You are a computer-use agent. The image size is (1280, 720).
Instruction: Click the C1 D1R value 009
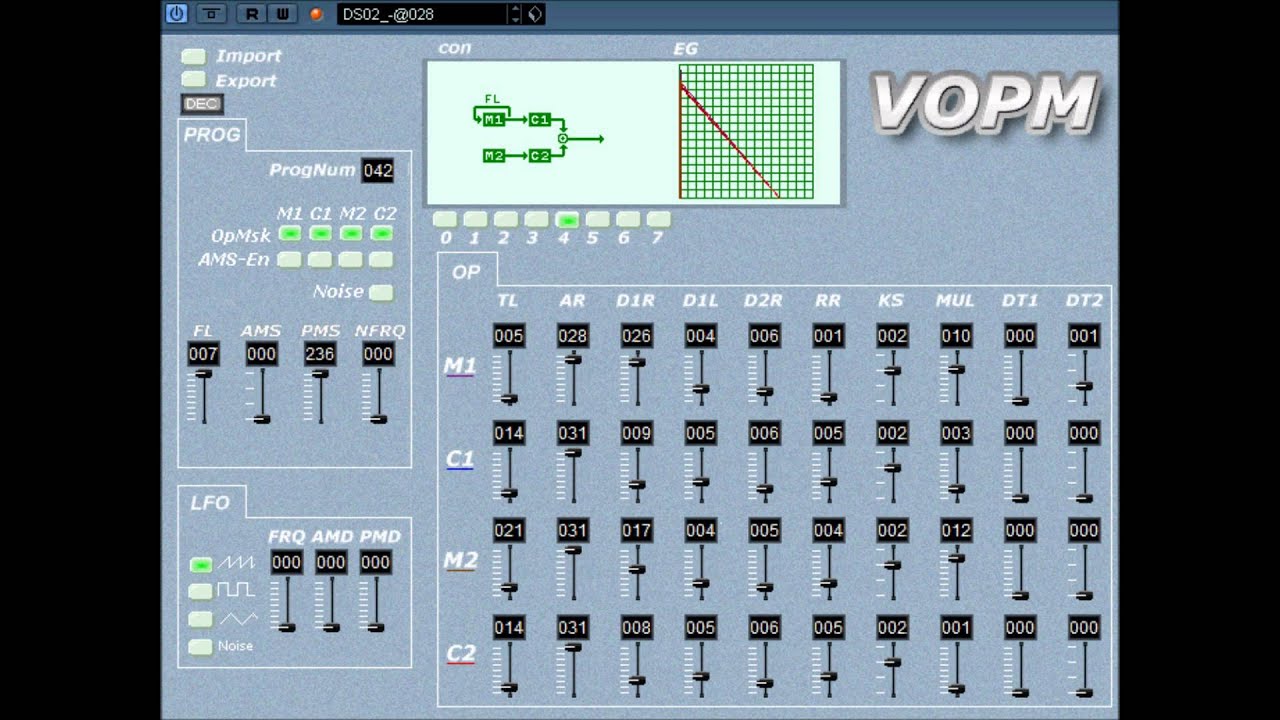pos(636,433)
